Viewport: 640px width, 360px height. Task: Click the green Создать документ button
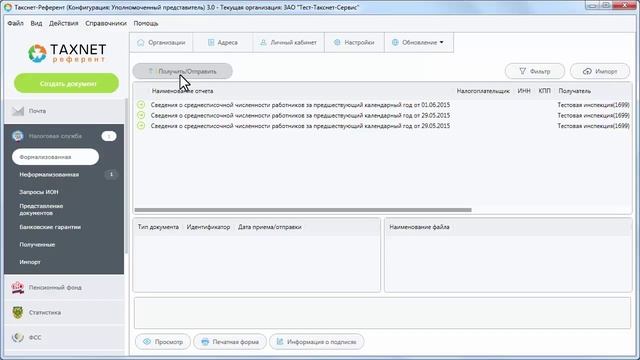click(x=67, y=83)
